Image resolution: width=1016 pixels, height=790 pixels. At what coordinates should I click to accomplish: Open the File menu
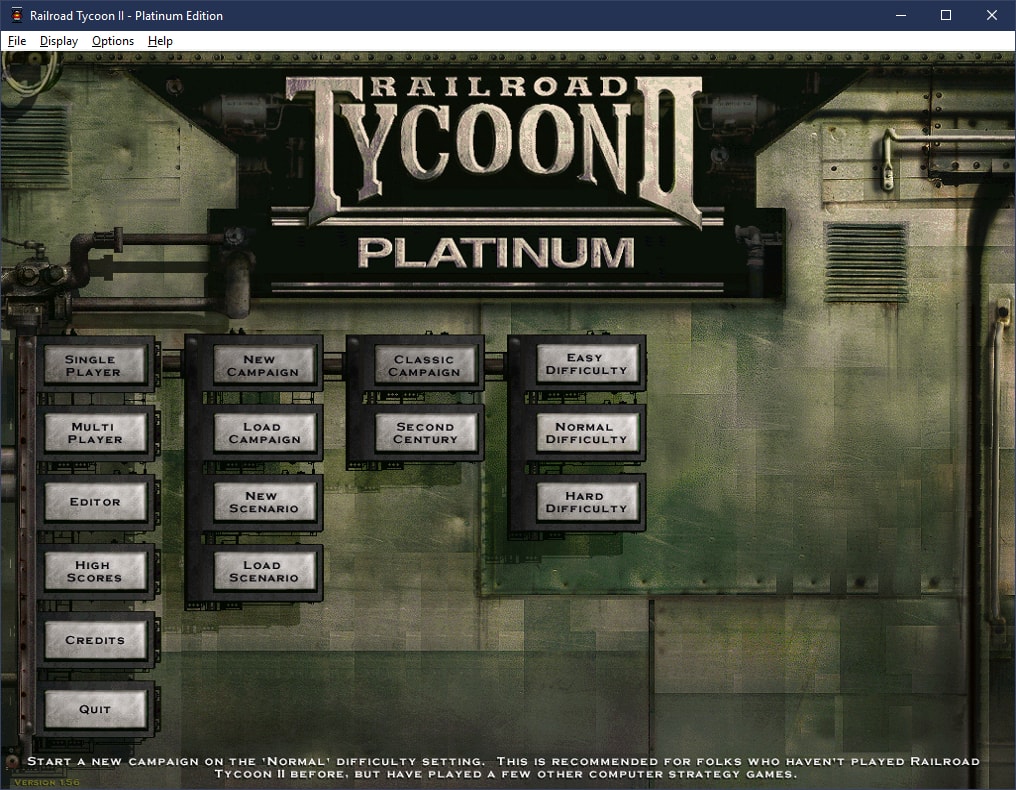tap(17, 41)
